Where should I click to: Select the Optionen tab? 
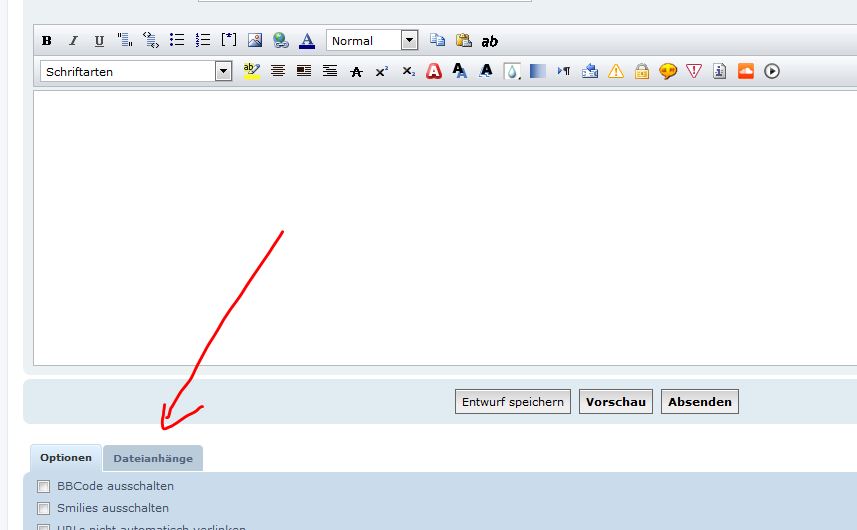66,458
